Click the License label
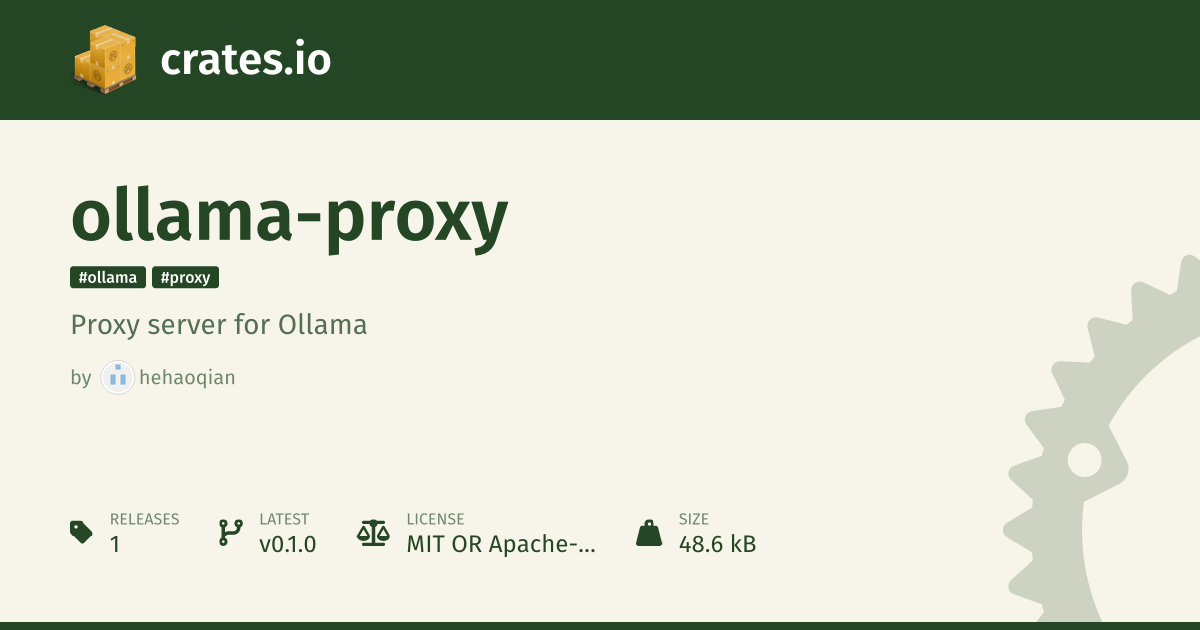Image resolution: width=1200 pixels, height=630 pixels. tap(435, 519)
